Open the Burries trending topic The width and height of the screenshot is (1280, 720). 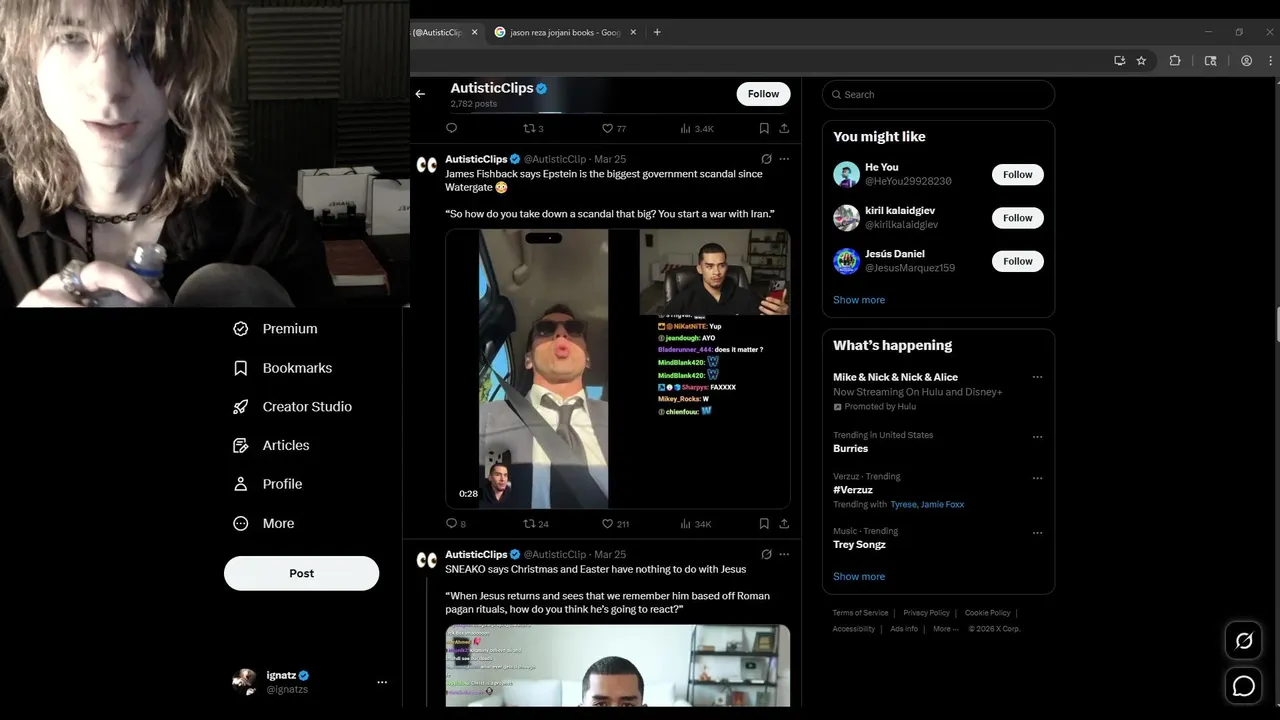coord(850,448)
